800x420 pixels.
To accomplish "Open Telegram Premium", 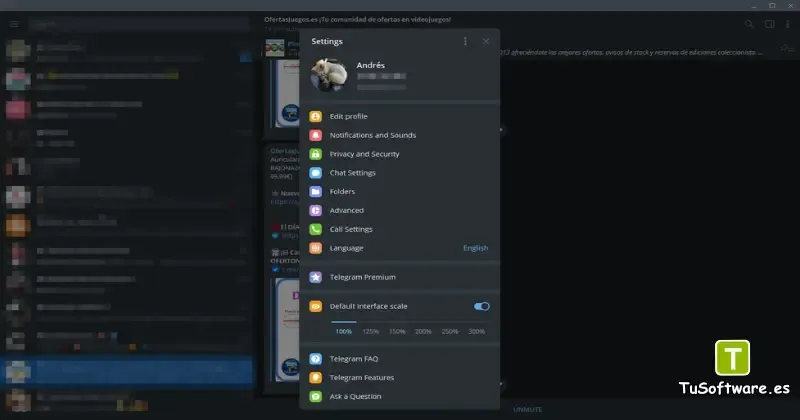I will [399, 277].
